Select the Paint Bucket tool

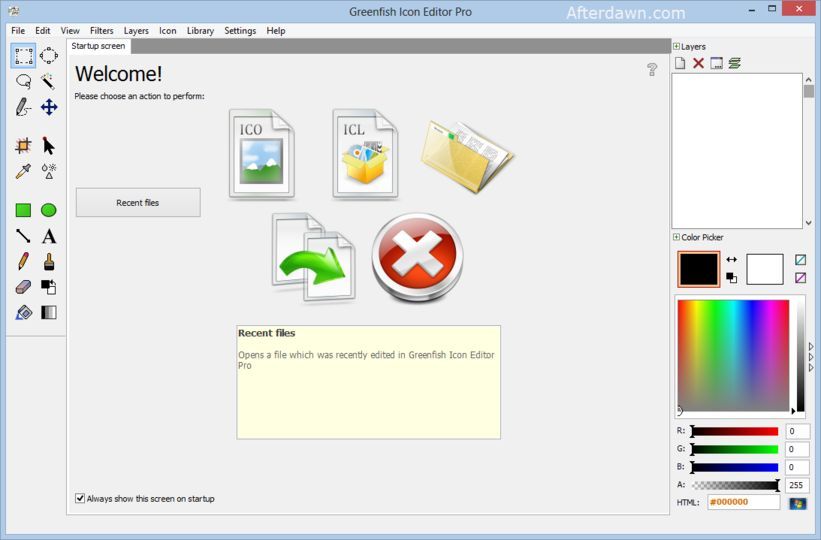pyautogui.click(x=24, y=313)
